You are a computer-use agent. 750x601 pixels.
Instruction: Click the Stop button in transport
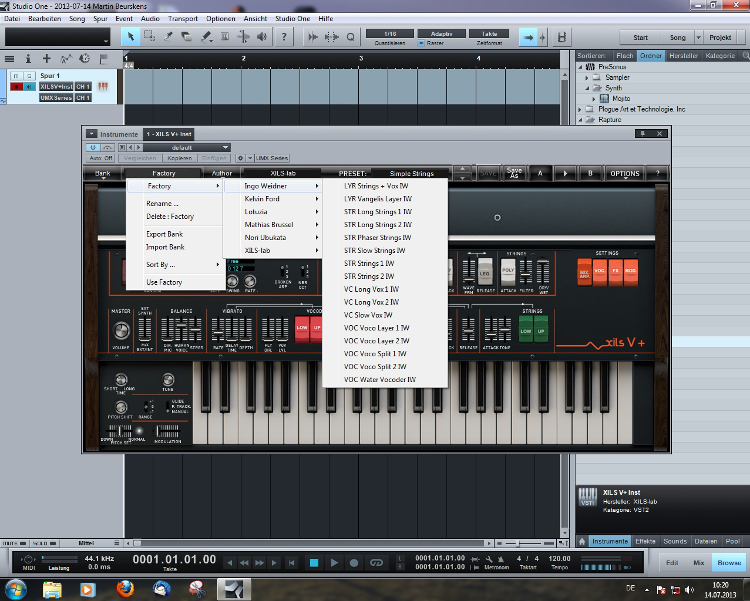[x=314, y=563]
